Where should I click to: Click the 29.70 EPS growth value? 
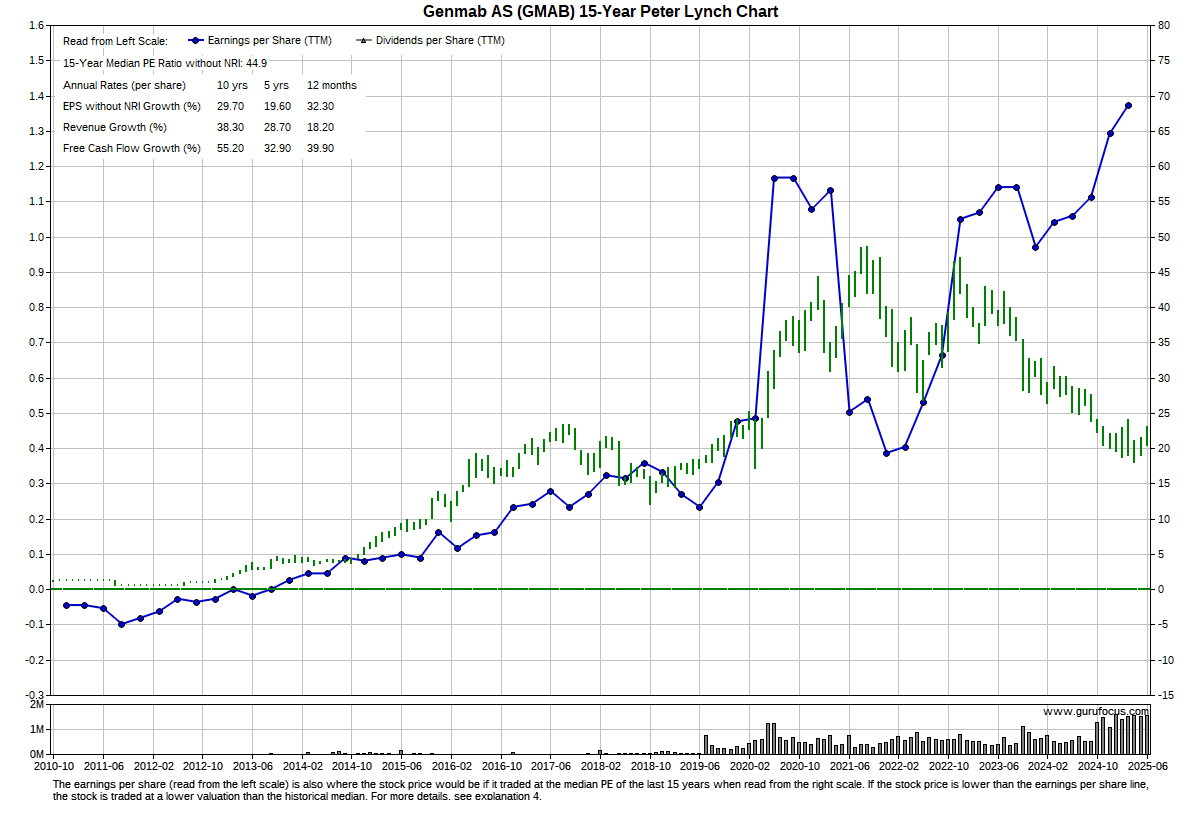pos(230,106)
